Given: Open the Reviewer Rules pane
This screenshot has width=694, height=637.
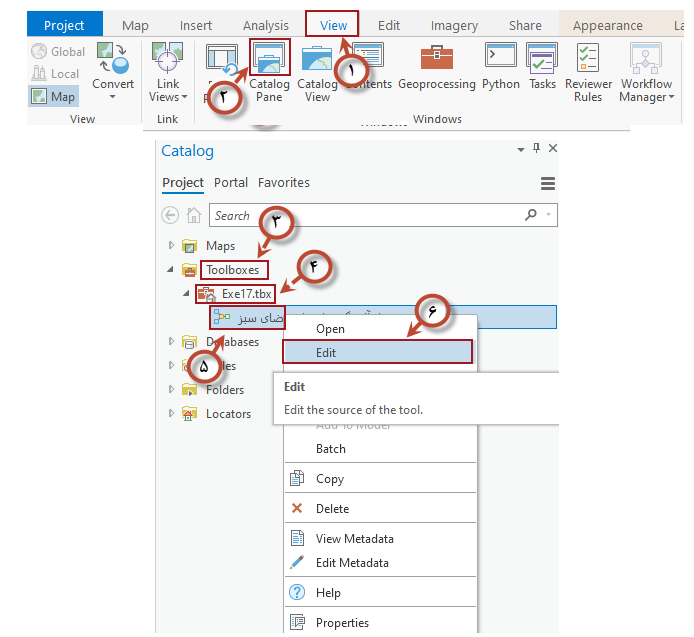Looking at the screenshot, I should point(588,60).
